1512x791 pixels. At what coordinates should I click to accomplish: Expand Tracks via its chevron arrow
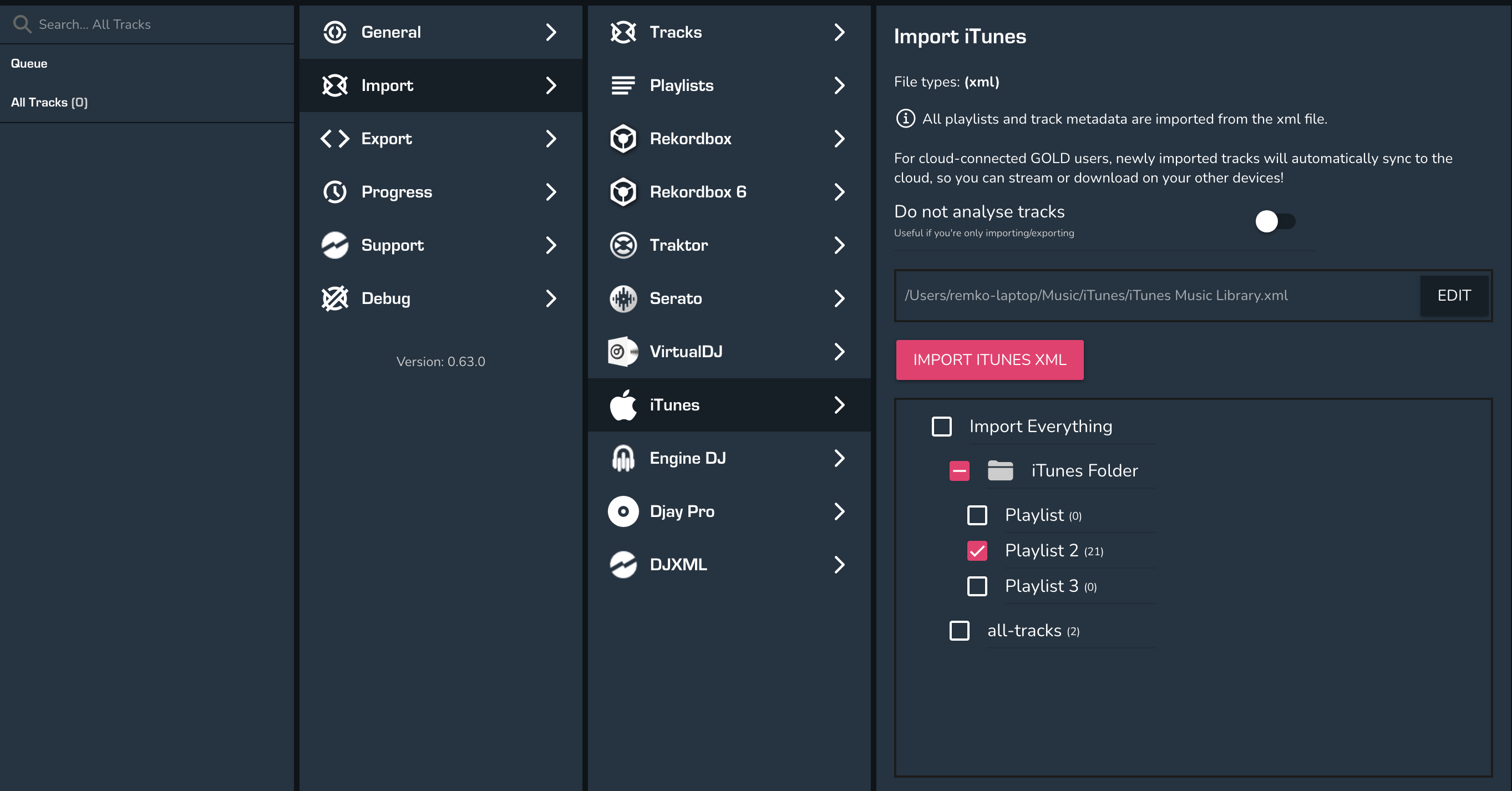click(x=839, y=32)
